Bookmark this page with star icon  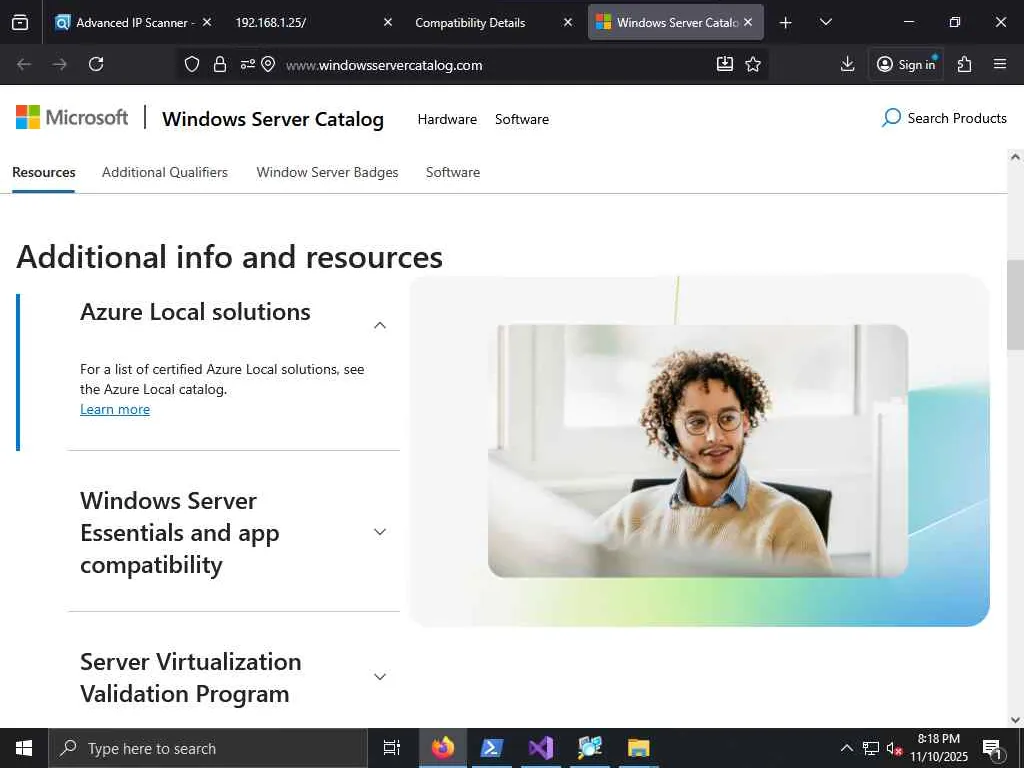[753, 64]
